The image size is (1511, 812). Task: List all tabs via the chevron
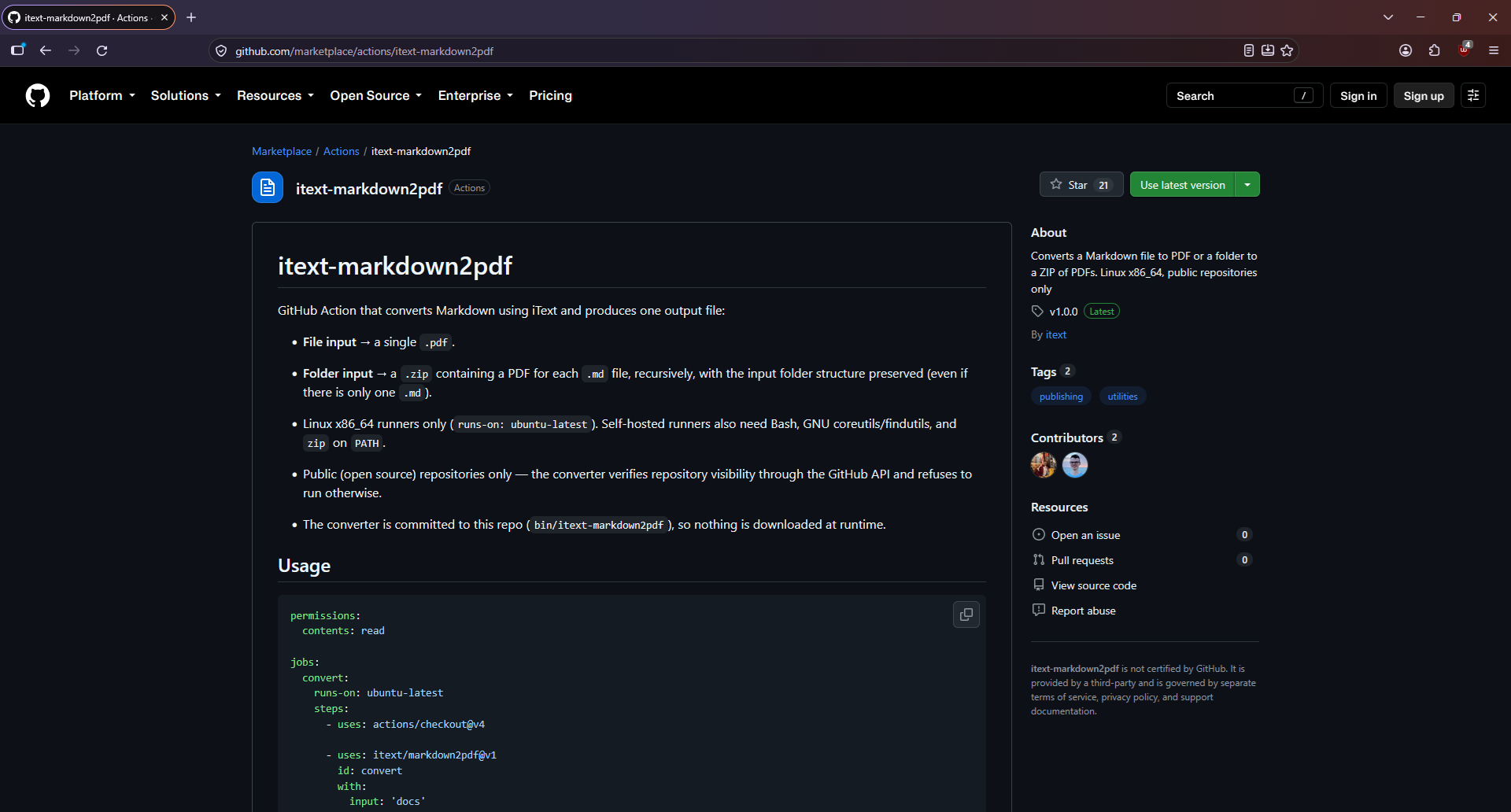tap(1388, 17)
